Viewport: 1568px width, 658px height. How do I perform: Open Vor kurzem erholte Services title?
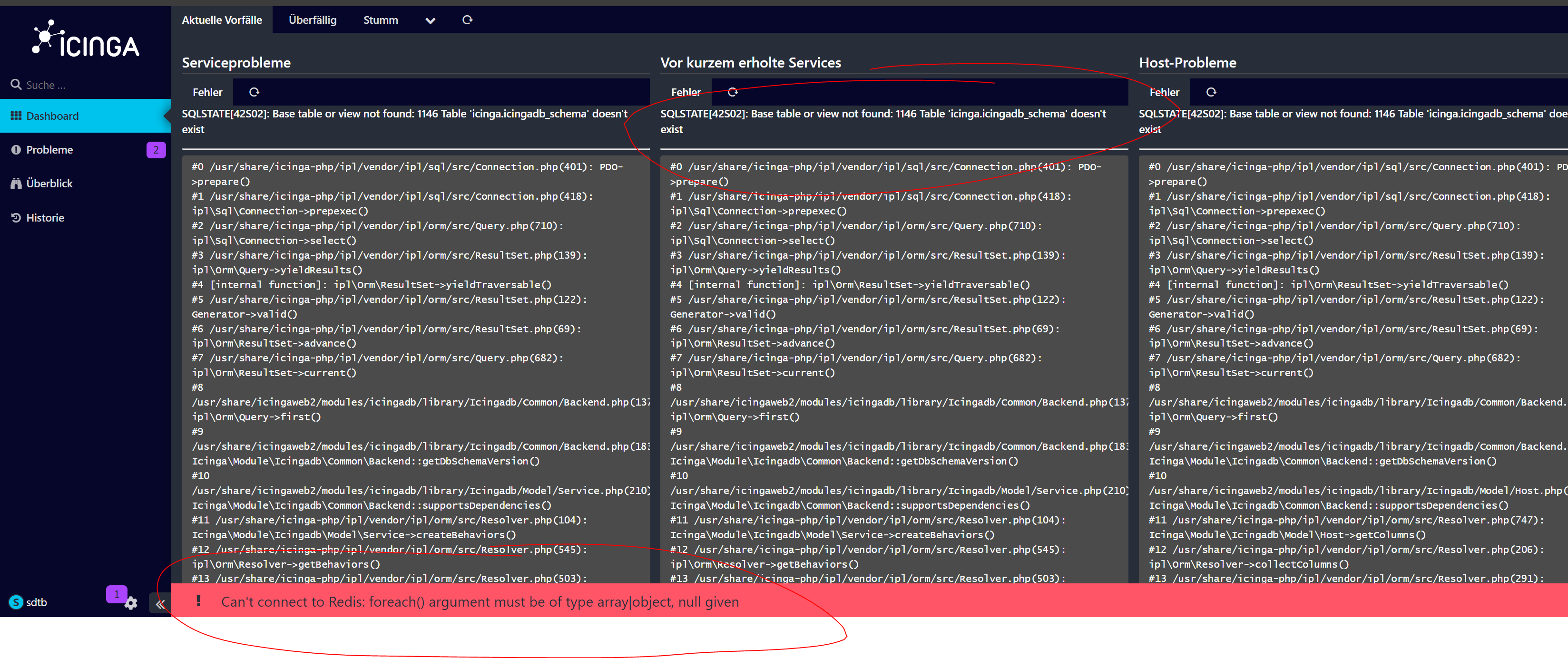tap(751, 63)
